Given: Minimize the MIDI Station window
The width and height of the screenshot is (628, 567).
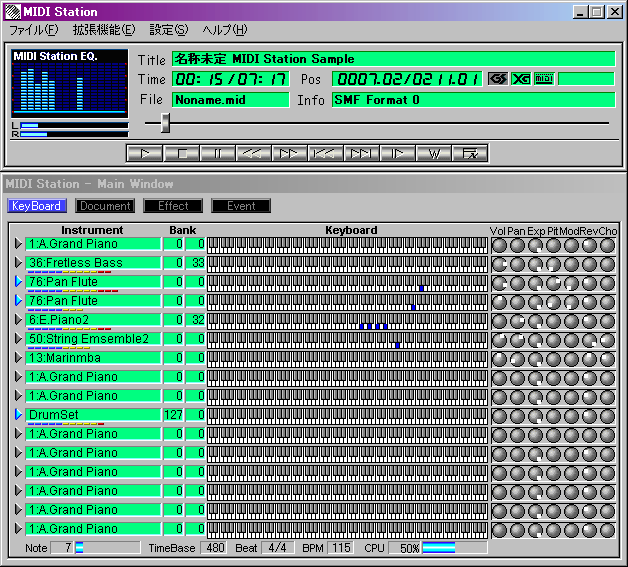Looking at the screenshot, I should 580,12.
